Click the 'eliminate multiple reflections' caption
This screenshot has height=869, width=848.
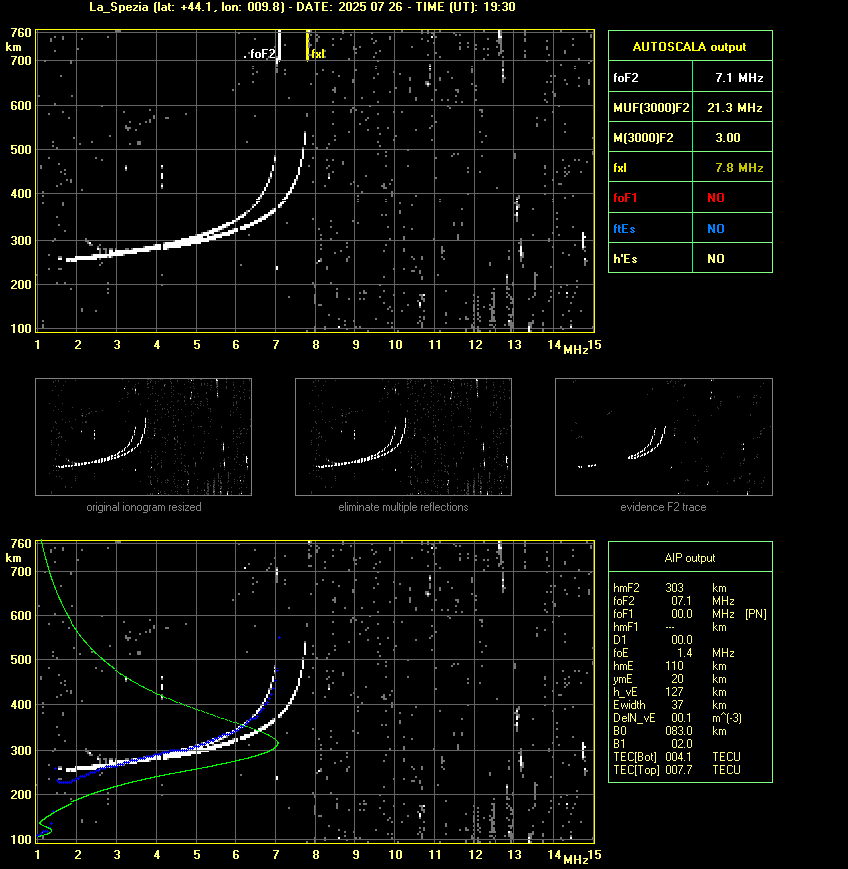(x=403, y=507)
